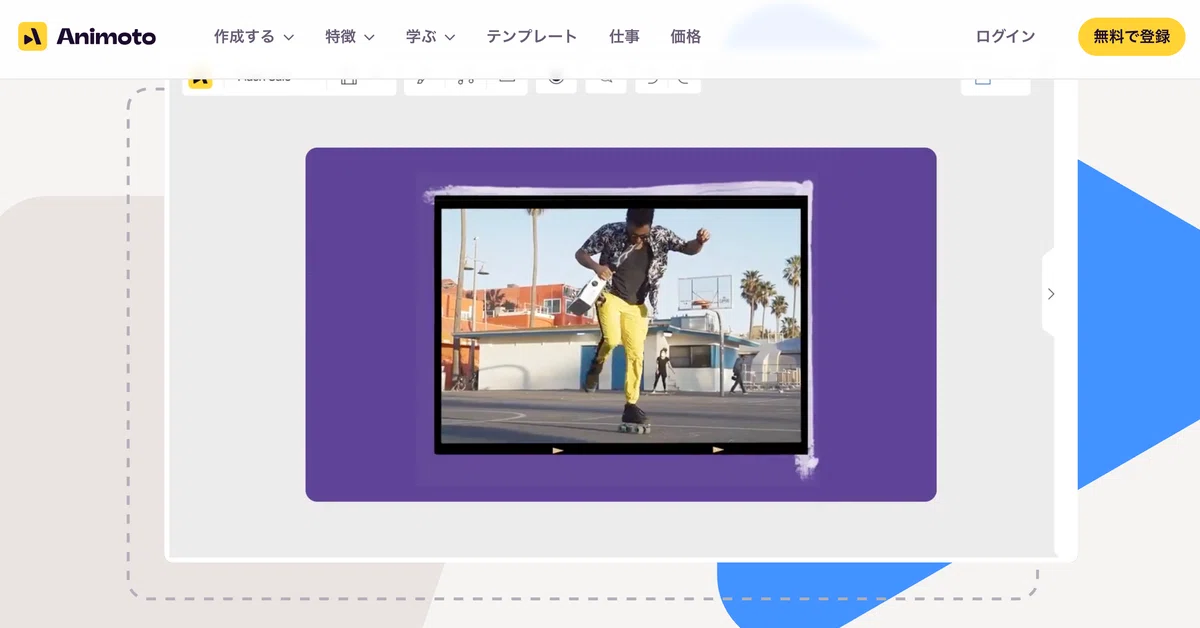The image size is (1200, 628).
Task: Expand the 特徴 dropdown menu
Action: pyautogui.click(x=350, y=37)
